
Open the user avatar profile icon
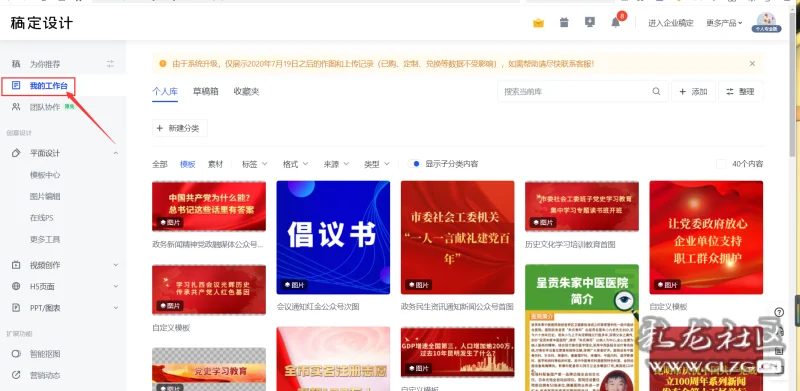(766, 22)
